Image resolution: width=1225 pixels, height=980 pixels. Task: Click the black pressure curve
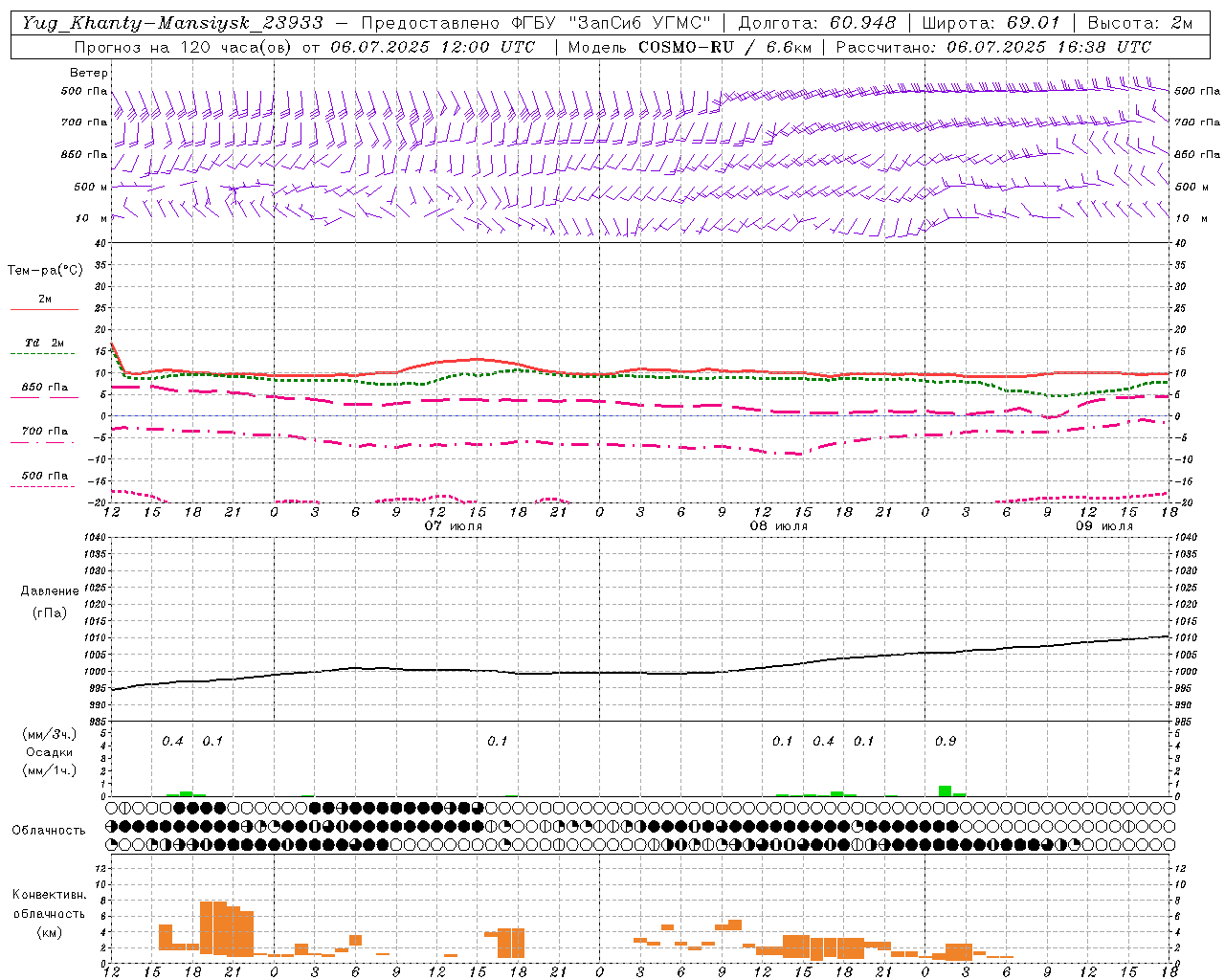coord(641,672)
